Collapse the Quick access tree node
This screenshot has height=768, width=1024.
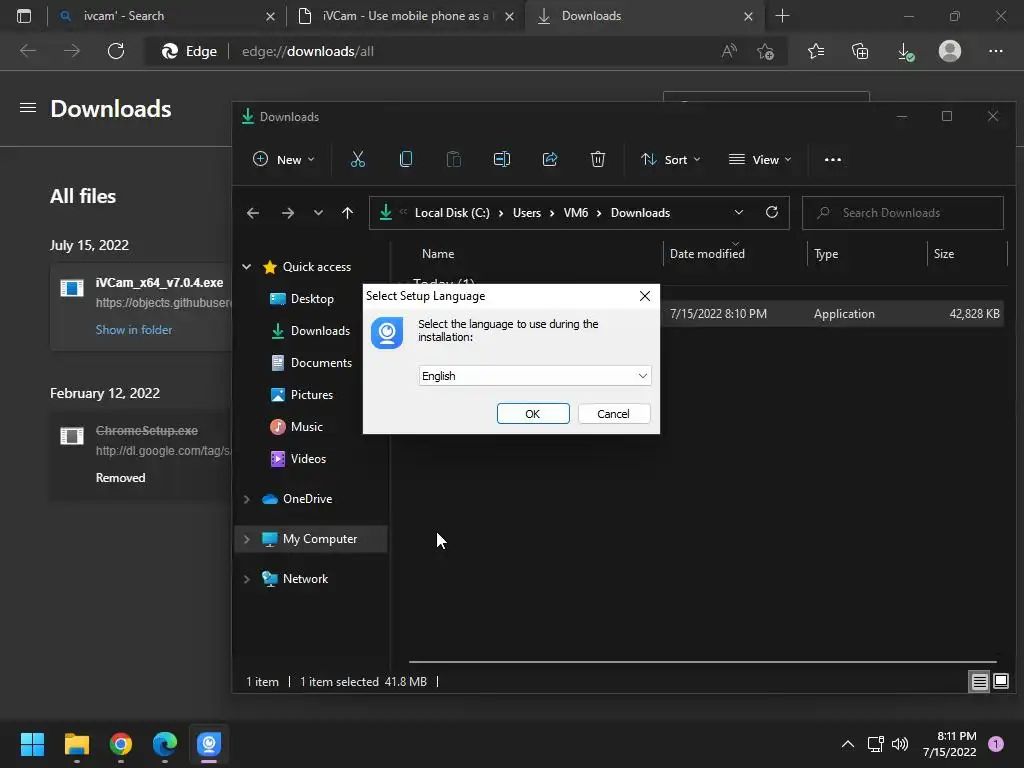pyautogui.click(x=247, y=266)
